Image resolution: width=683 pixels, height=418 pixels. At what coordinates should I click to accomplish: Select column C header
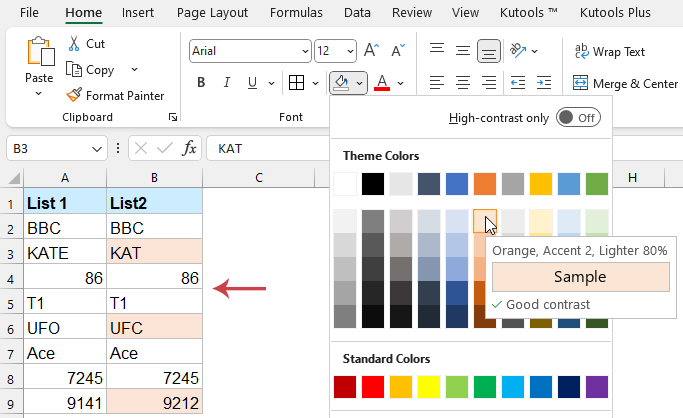coord(259,178)
